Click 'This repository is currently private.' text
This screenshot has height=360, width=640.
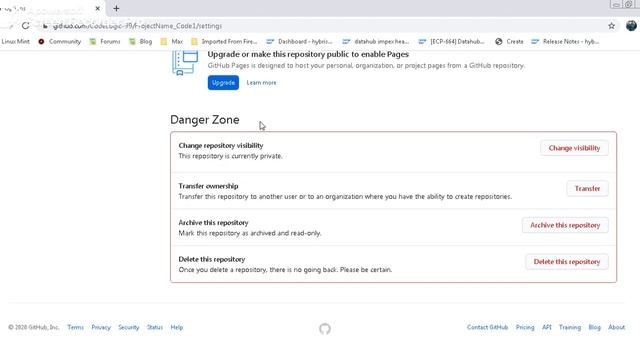tap(230, 156)
